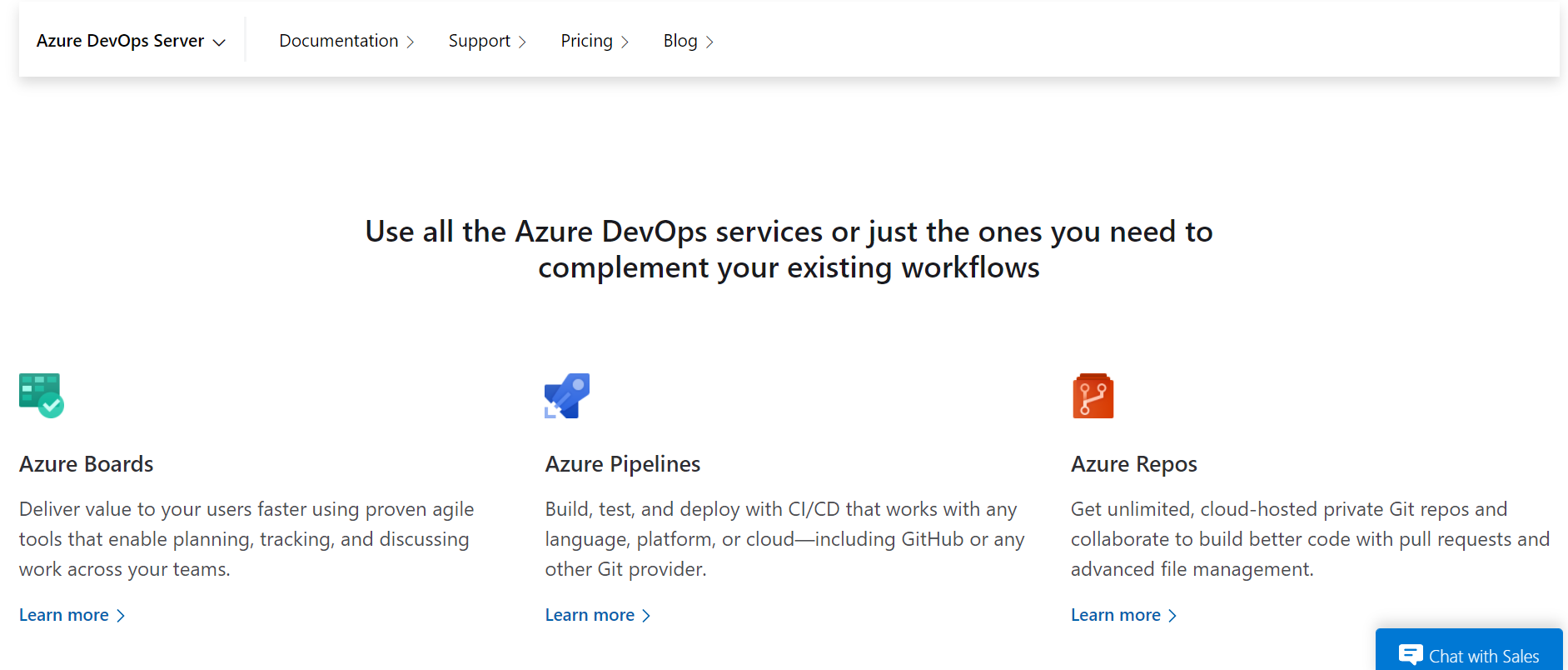Follow Learn more link under Azure Boards
The image size is (1568, 670).
click(x=72, y=615)
